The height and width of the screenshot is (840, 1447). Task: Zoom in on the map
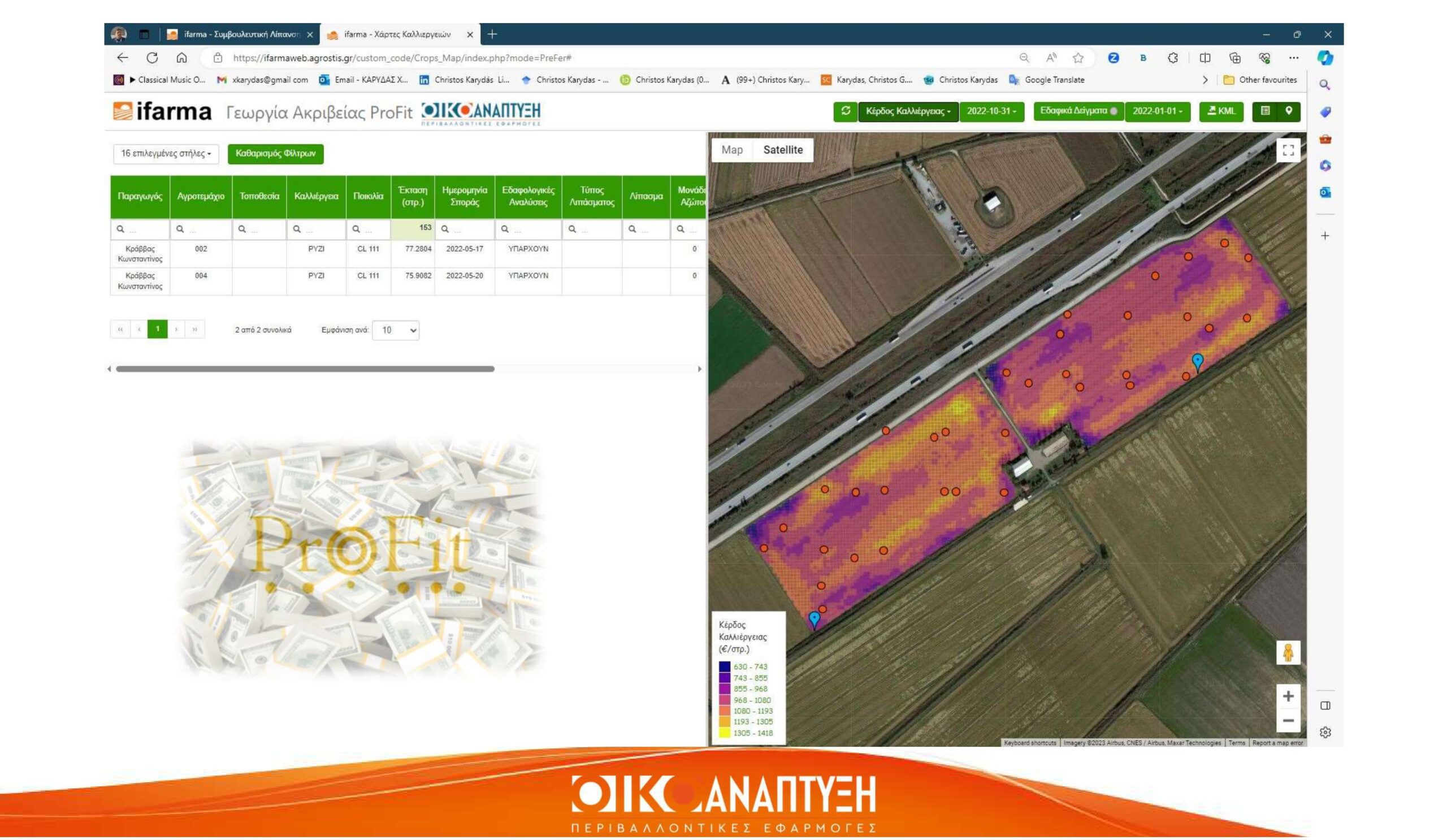pos(1288,696)
